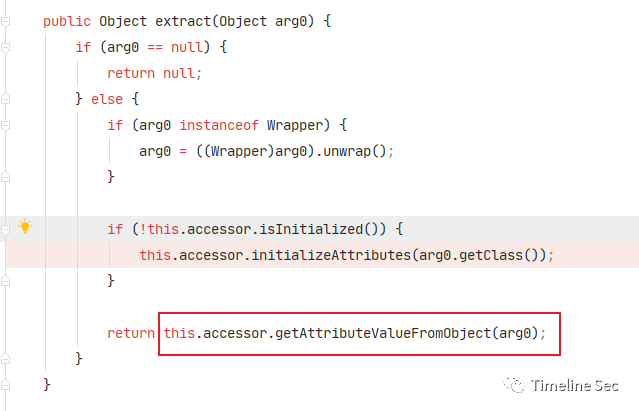Click the method closing brace fold marker
Viewport: 639px width, 411px height.
(x=5, y=385)
